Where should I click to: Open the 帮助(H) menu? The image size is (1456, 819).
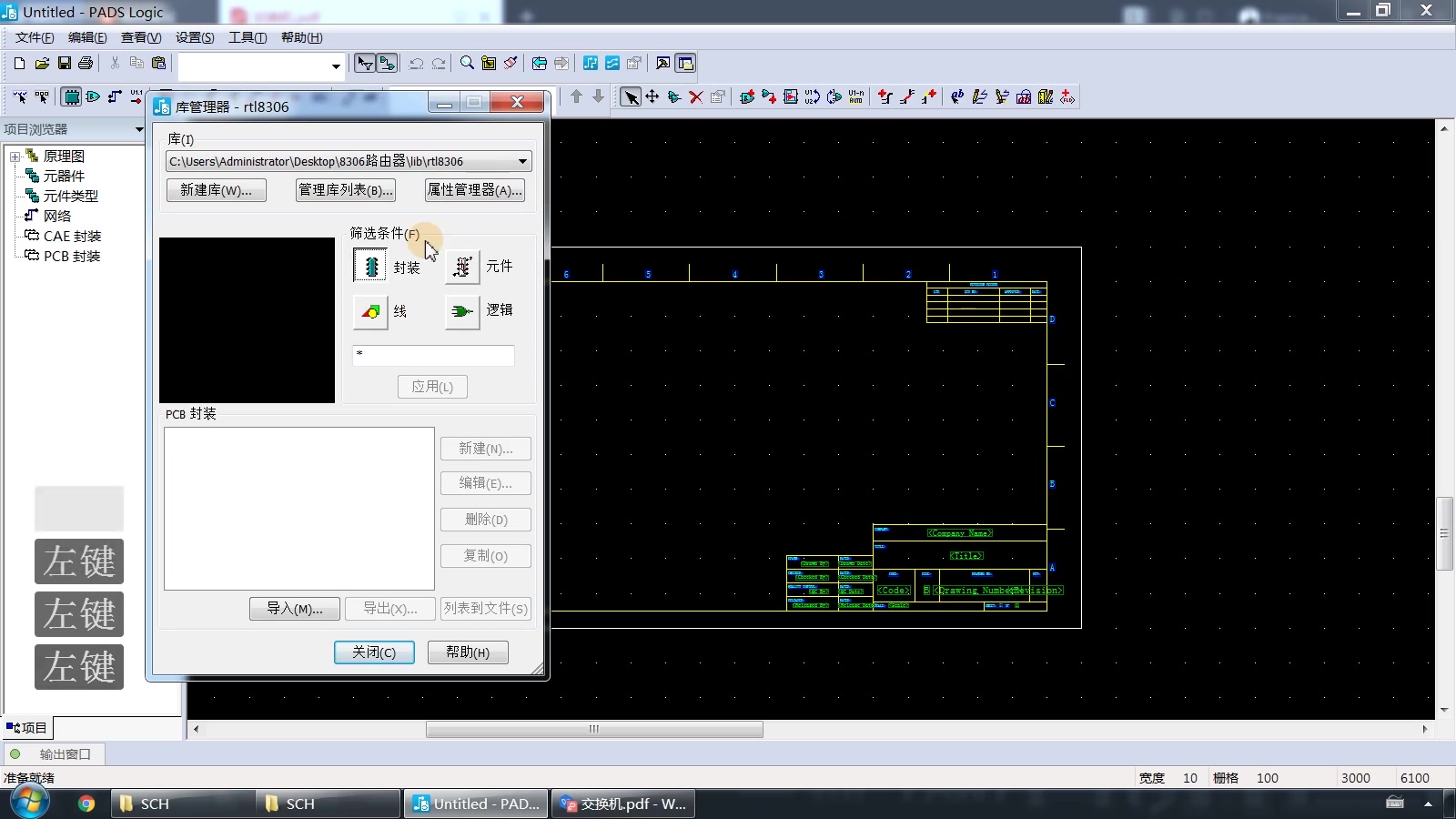point(301,37)
